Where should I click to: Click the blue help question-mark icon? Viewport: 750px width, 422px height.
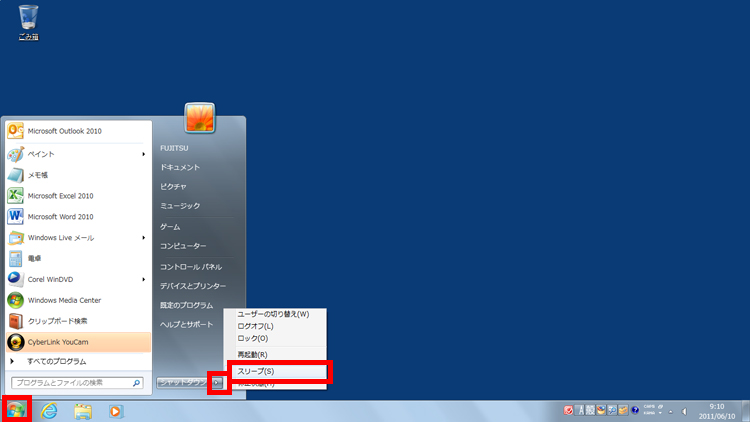[x=635, y=410]
